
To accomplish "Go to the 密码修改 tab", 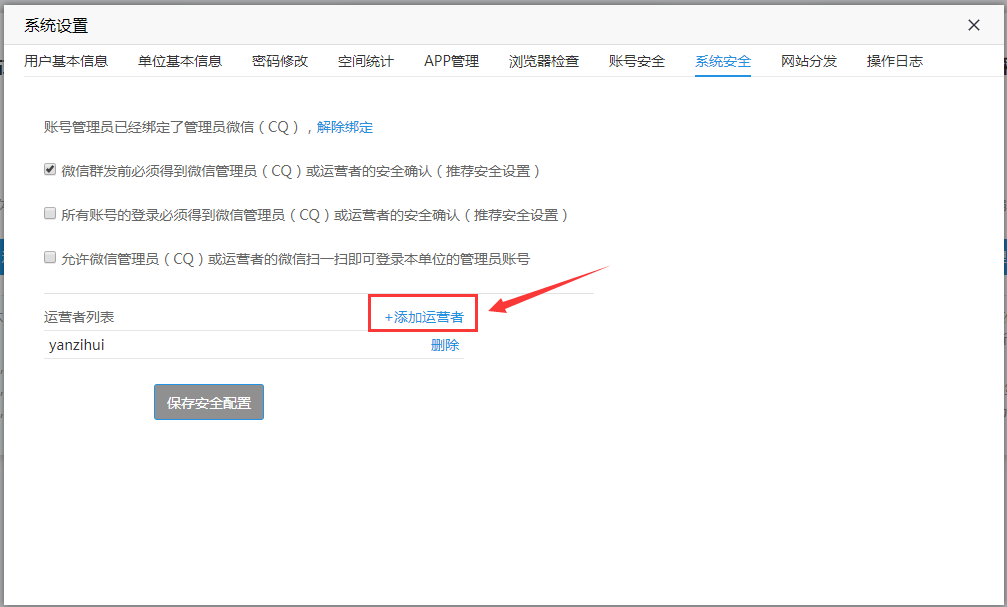I will point(280,61).
